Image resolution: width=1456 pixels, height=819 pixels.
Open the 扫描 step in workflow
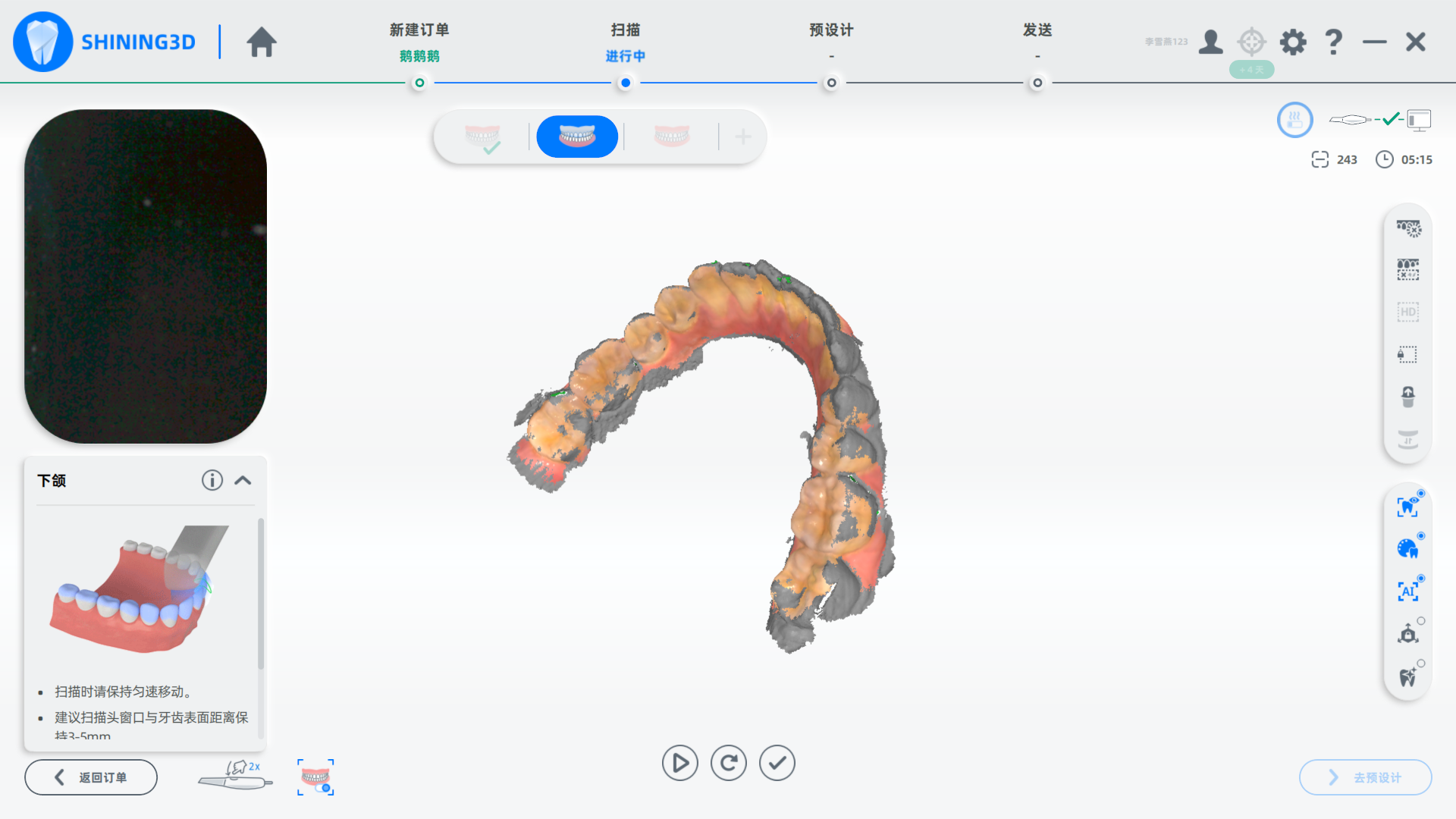point(625,30)
